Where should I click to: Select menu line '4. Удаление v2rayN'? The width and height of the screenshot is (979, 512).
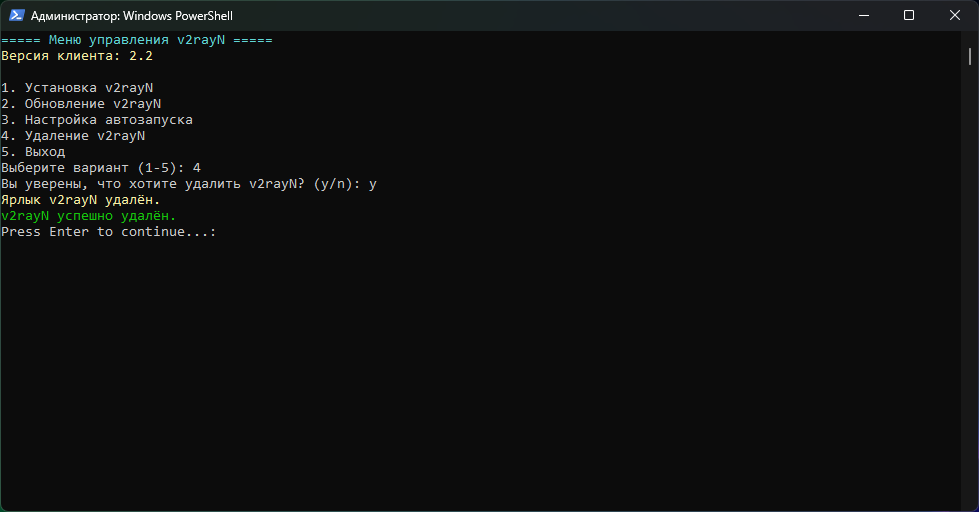pos(73,136)
